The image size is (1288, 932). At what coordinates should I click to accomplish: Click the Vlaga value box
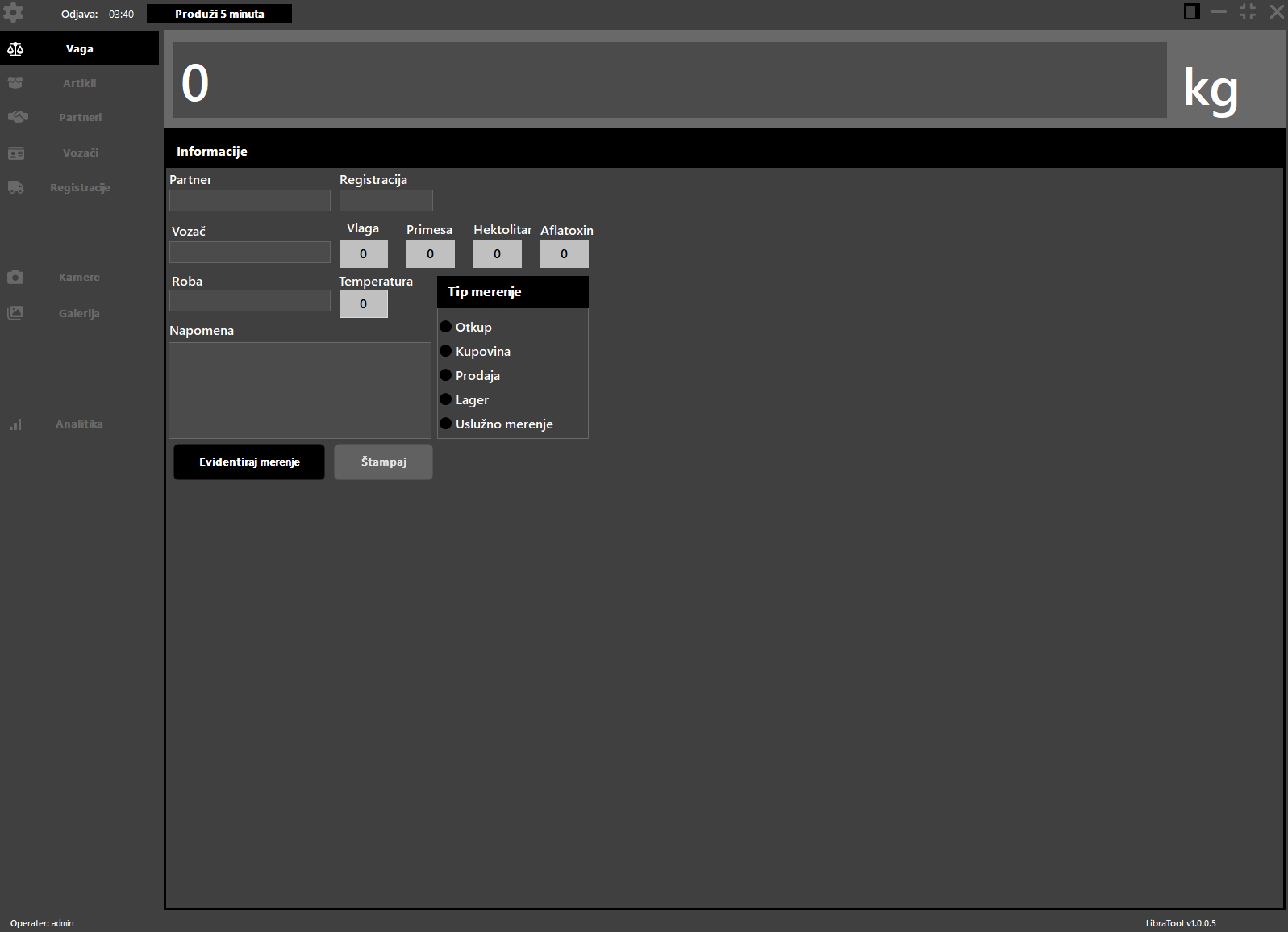[364, 253]
